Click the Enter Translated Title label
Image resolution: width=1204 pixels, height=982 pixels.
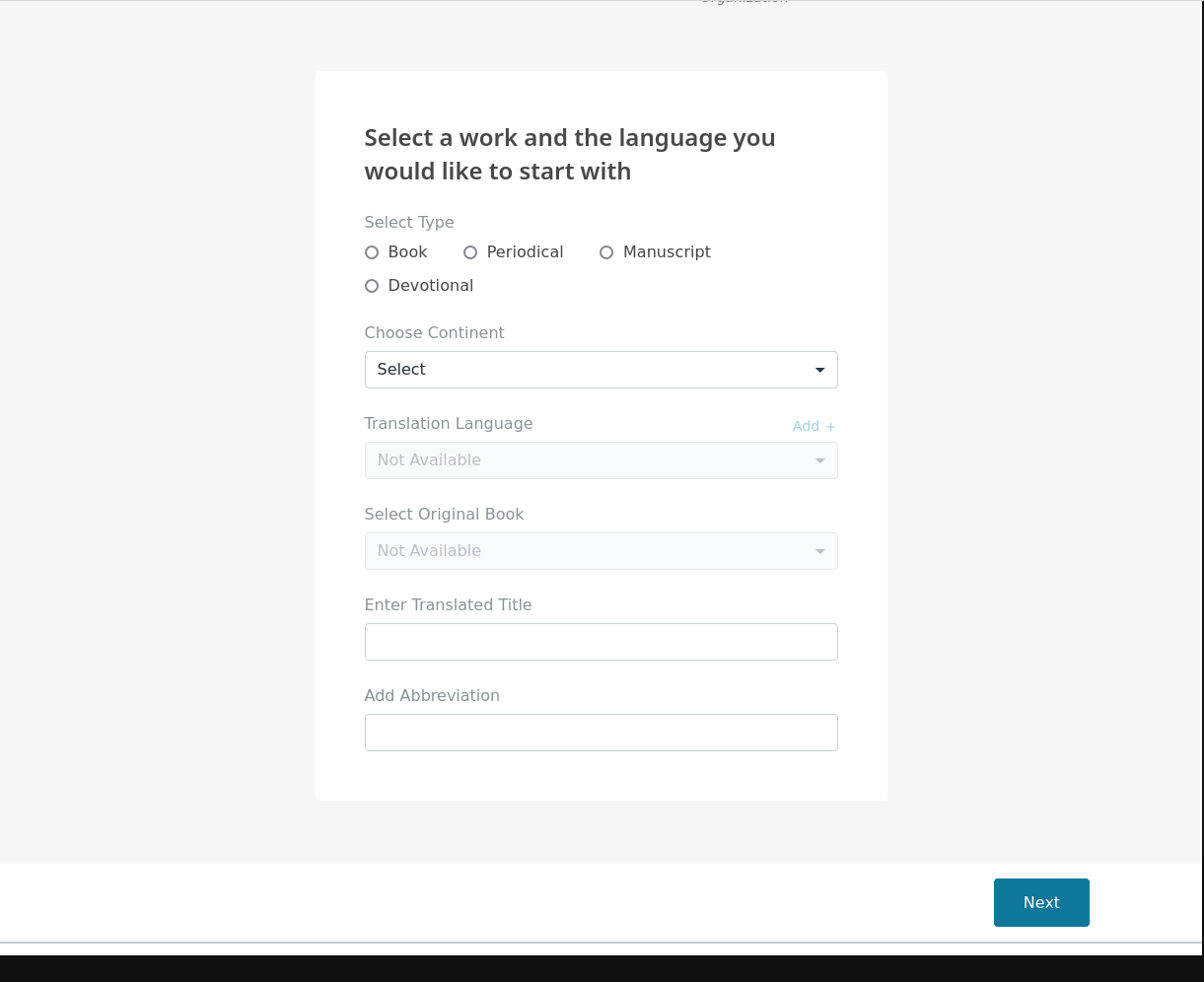click(448, 605)
